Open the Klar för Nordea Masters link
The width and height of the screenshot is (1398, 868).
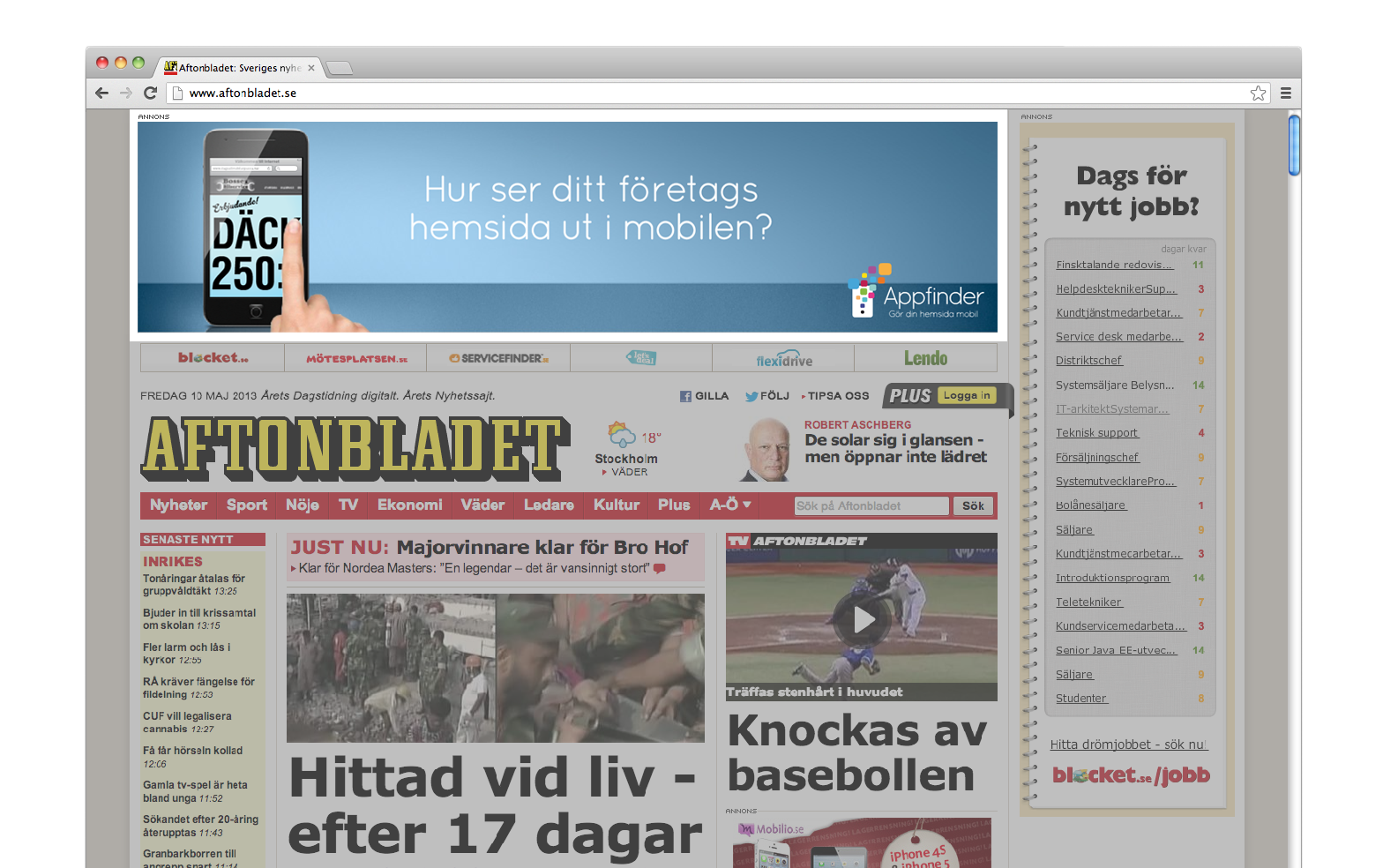click(475, 569)
